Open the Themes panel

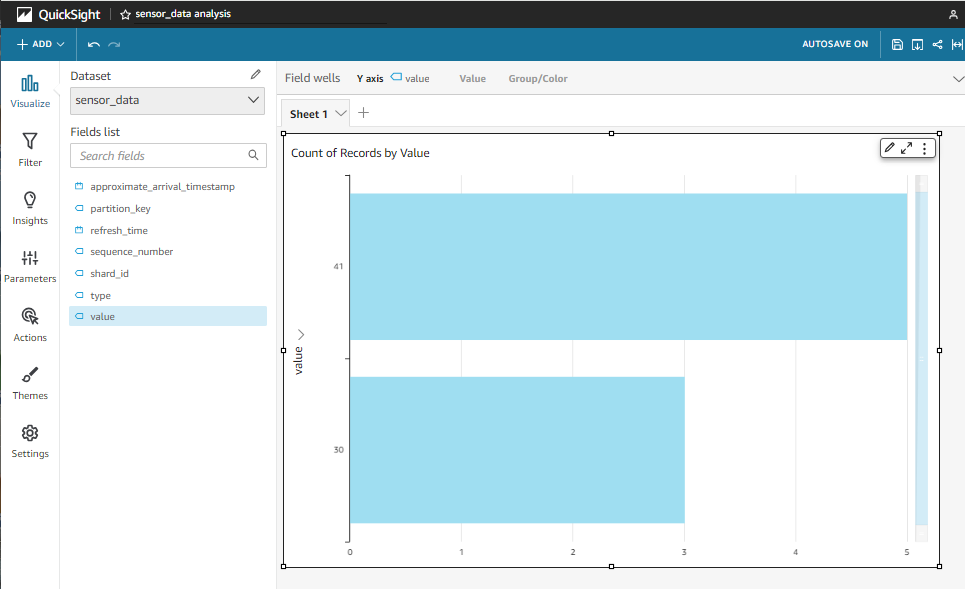(x=30, y=383)
